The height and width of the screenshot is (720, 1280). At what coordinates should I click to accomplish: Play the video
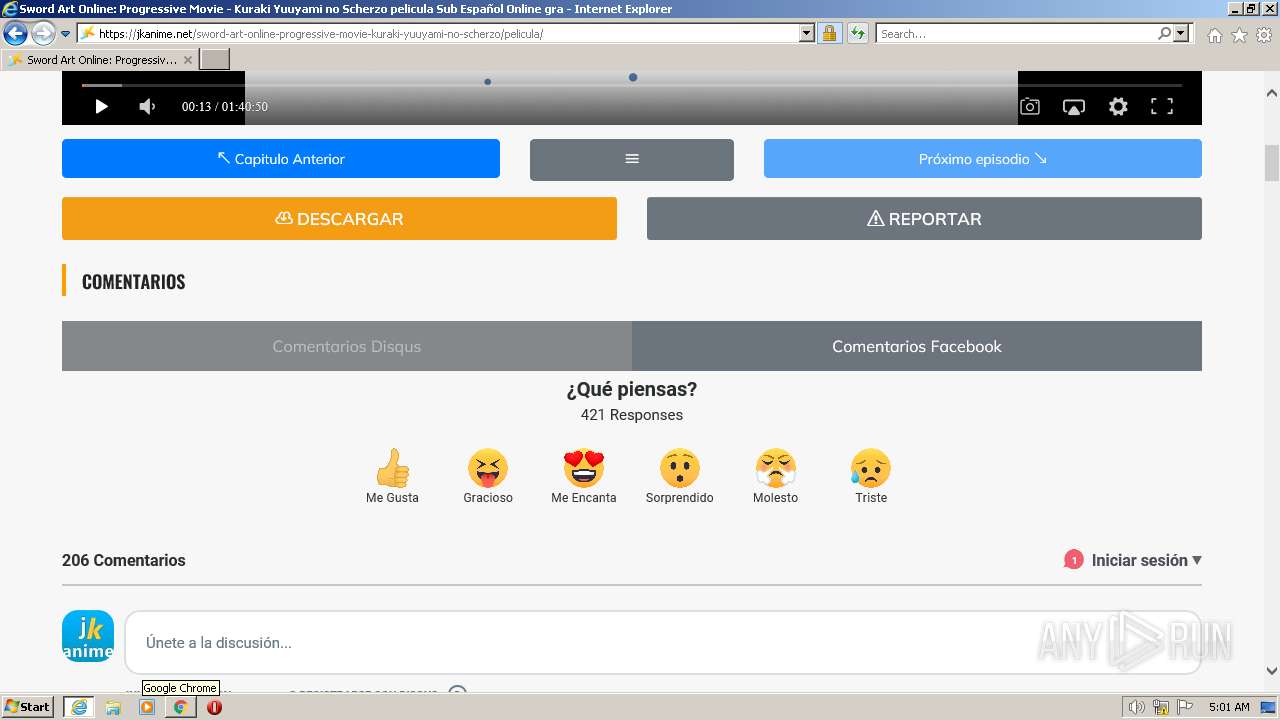pyautogui.click(x=101, y=106)
